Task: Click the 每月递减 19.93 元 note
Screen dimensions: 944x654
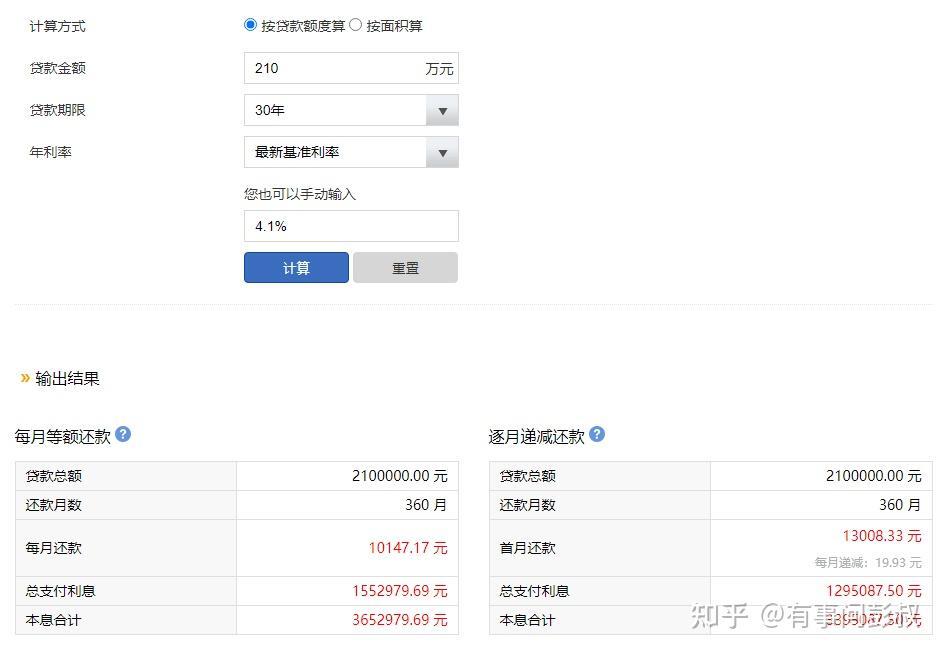Action: point(867,563)
